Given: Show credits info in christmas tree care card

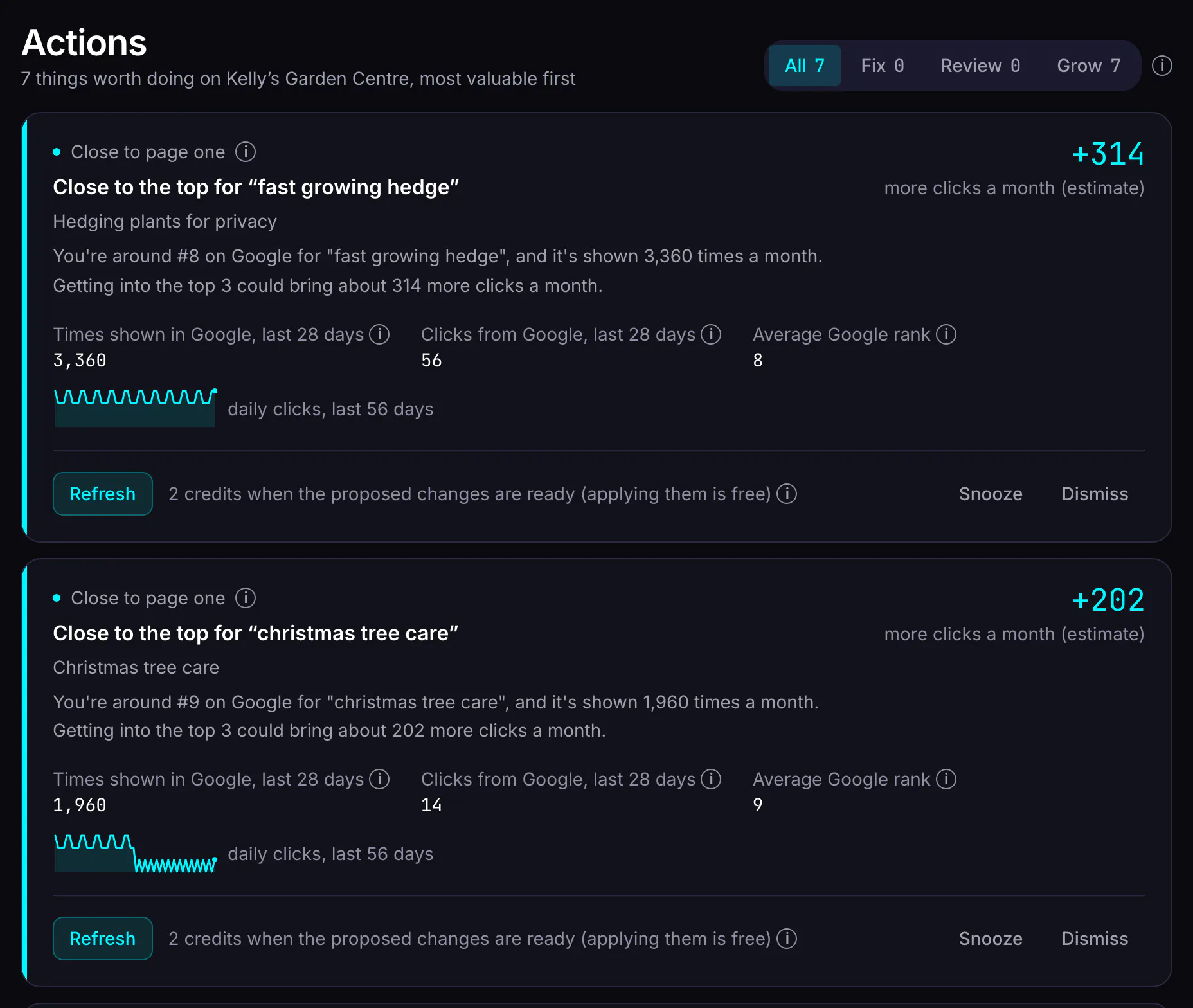Looking at the screenshot, I should click(x=787, y=939).
